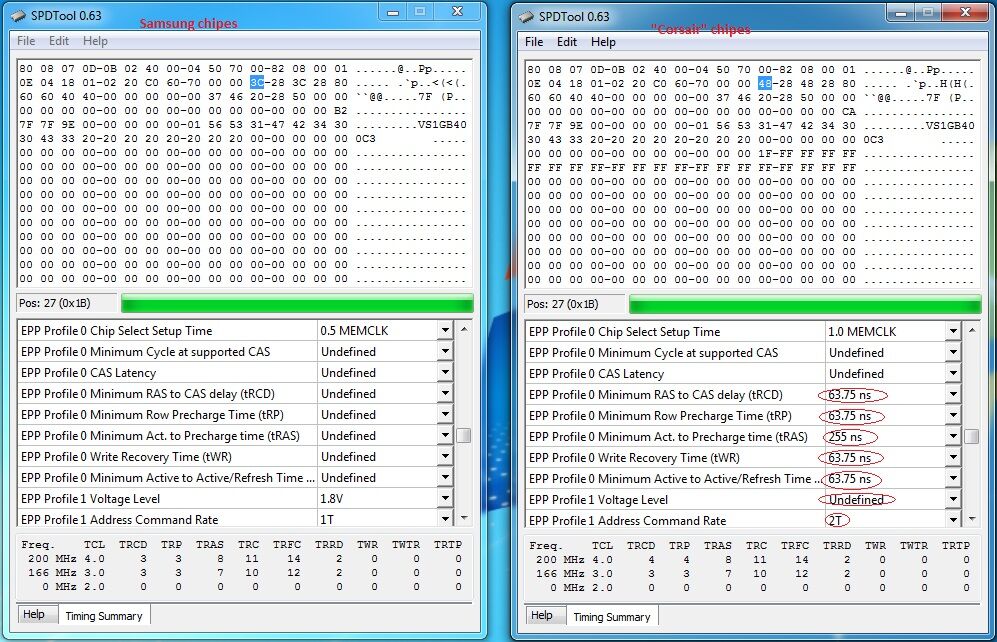Expand CAS Latency dropdown in left window
Image resolution: width=997 pixels, height=642 pixels.
pyautogui.click(x=445, y=372)
